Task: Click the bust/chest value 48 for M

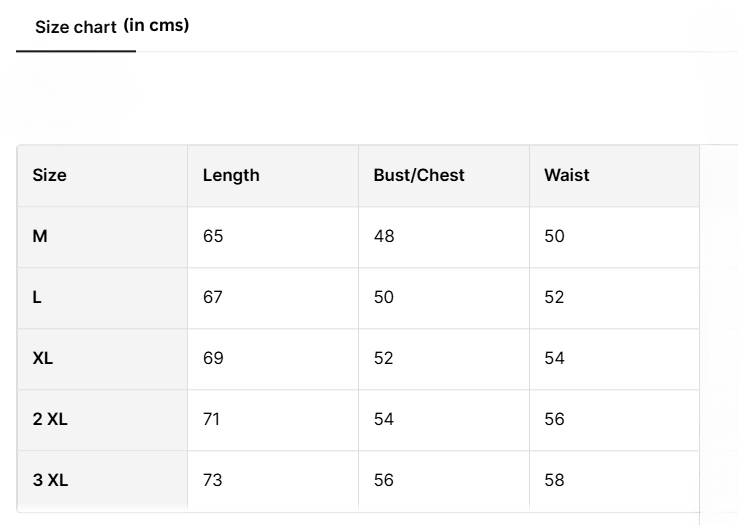Action: click(384, 236)
